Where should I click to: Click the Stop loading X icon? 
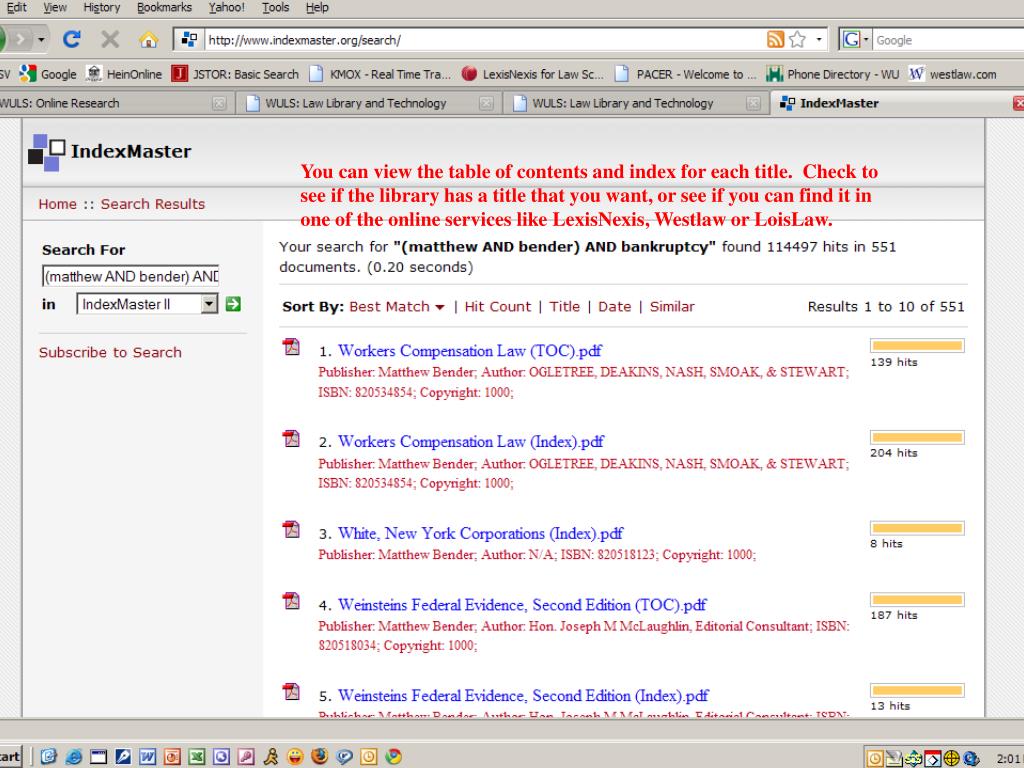(110, 39)
